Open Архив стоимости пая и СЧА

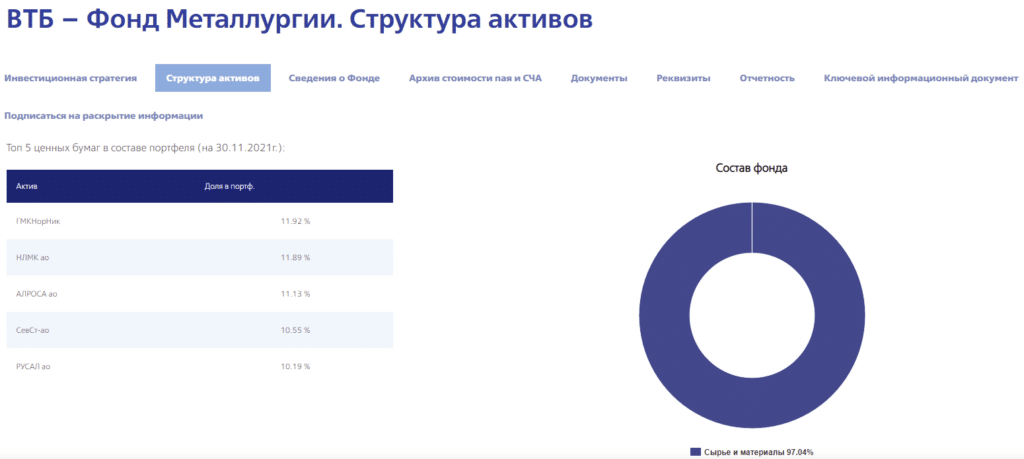click(475, 78)
